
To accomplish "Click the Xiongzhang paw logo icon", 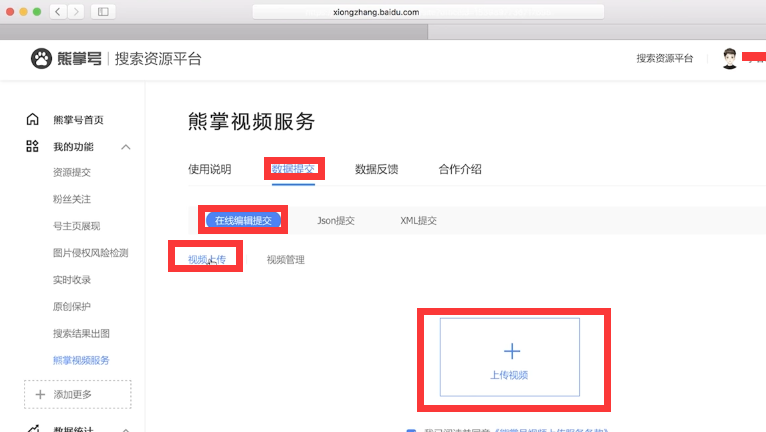I will [41, 59].
